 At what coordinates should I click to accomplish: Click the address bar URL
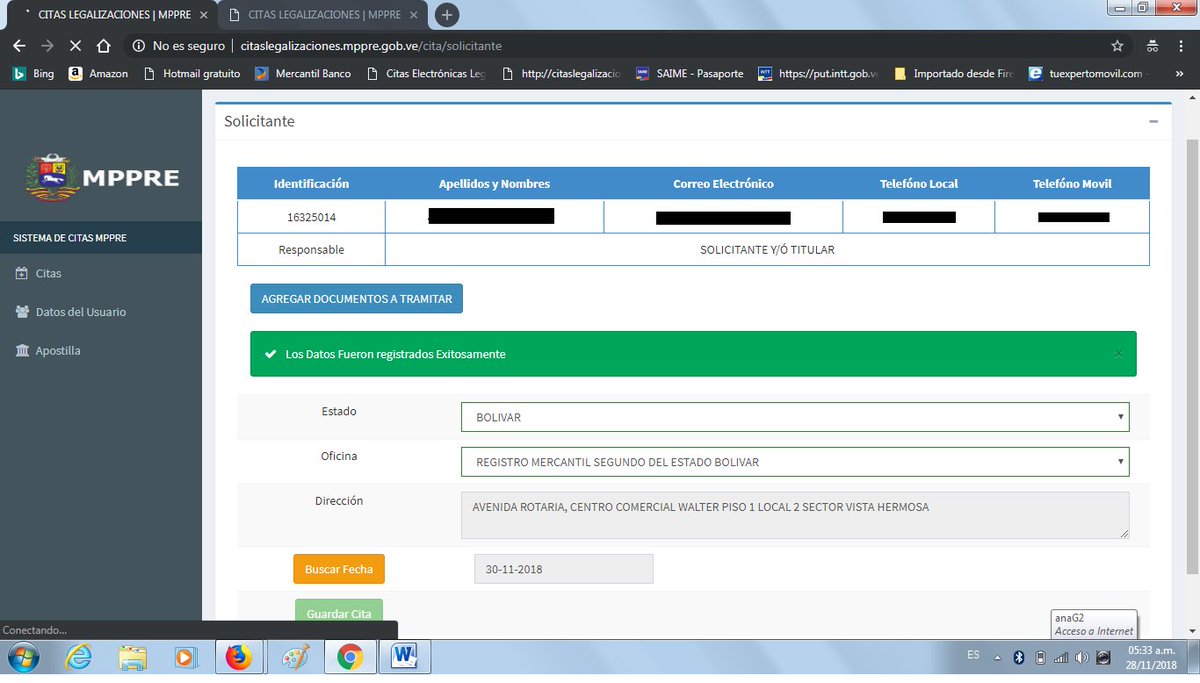click(371, 46)
